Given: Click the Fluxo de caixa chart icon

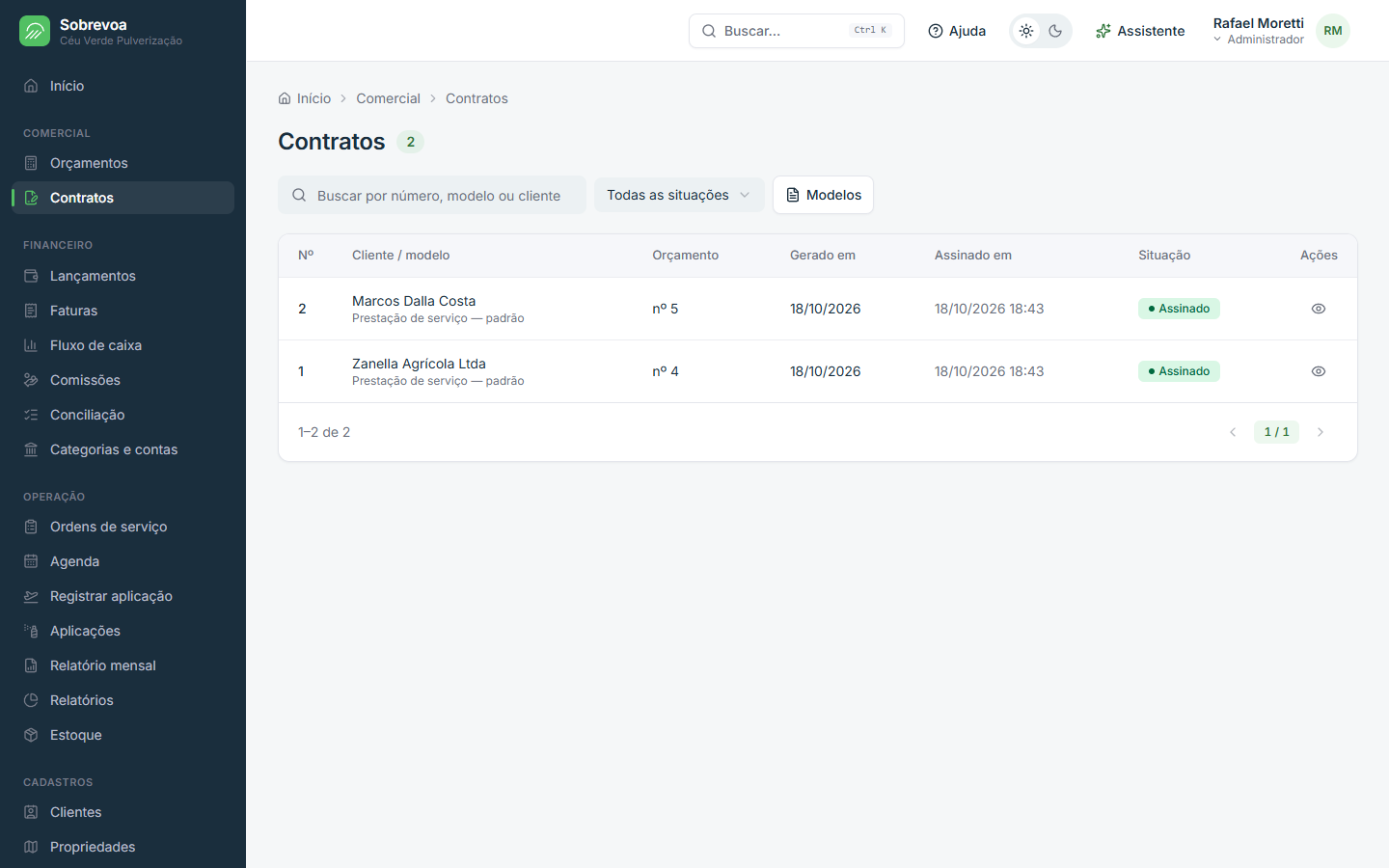Looking at the screenshot, I should (x=31, y=345).
